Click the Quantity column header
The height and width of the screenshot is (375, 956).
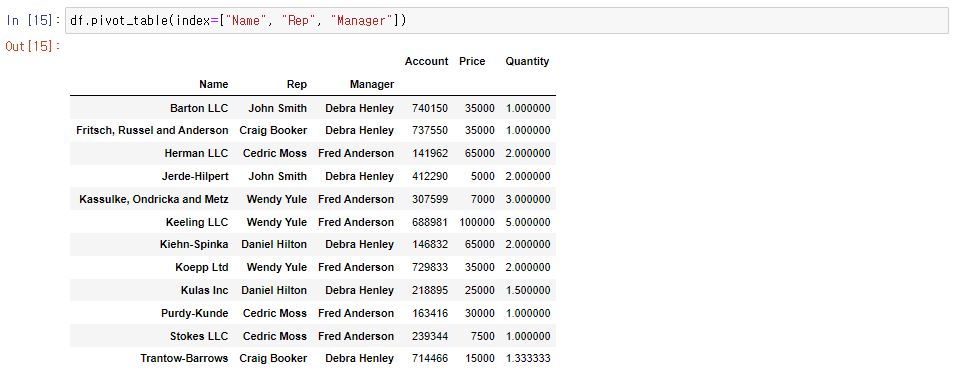[527, 62]
